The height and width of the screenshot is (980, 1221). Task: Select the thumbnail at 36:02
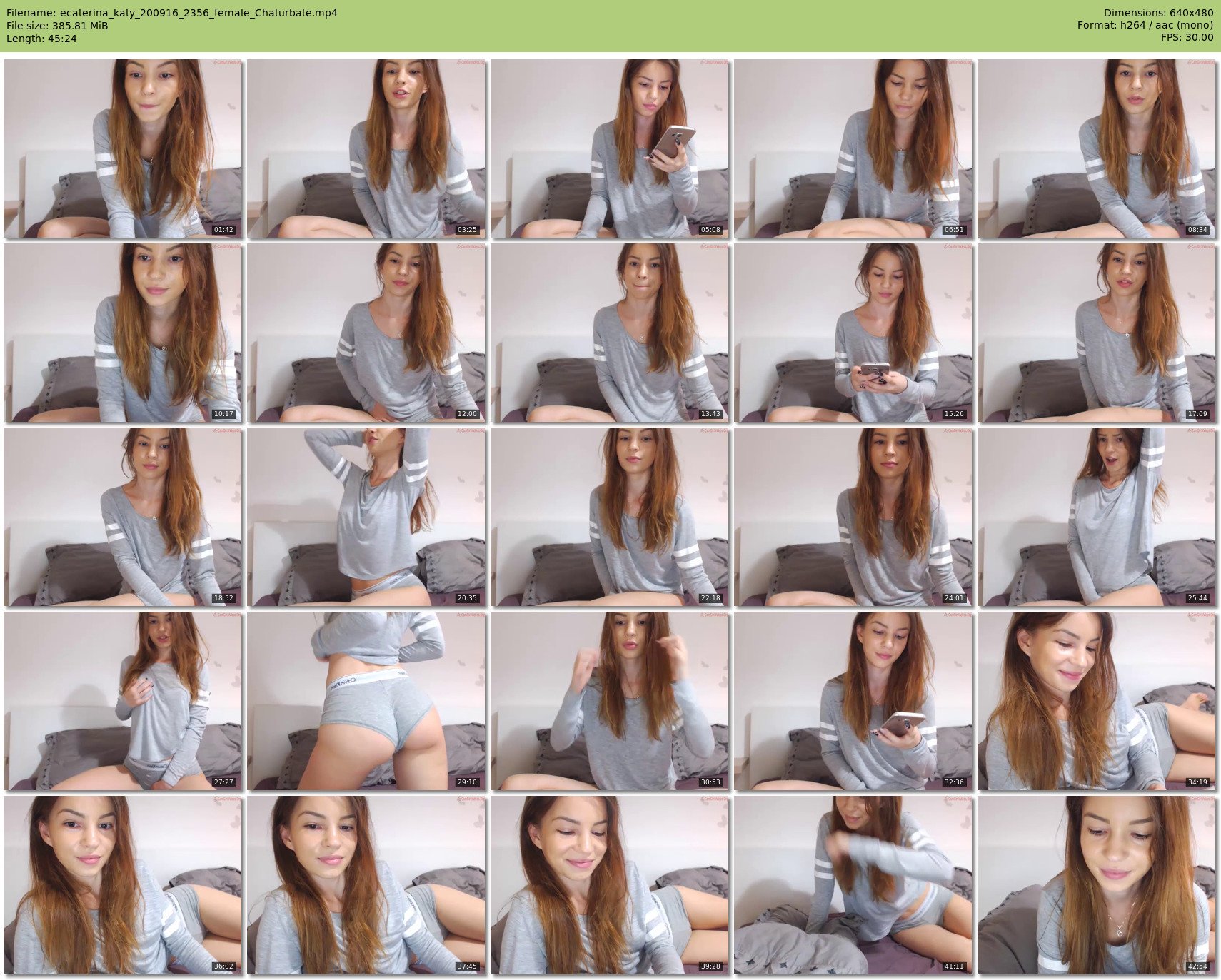[123, 885]
